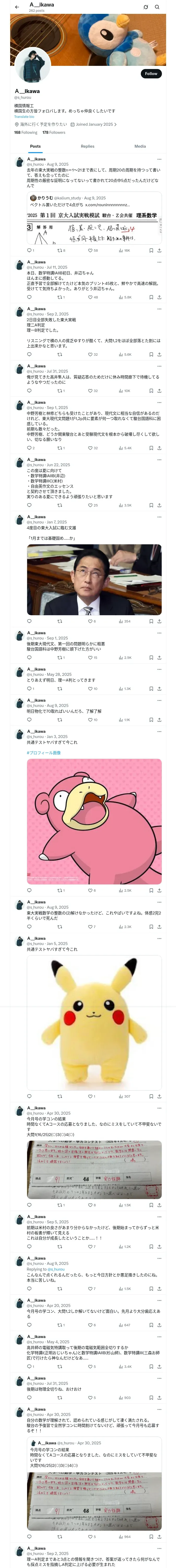
Task: Open the search icon in the header
Action: click(157, 7)
